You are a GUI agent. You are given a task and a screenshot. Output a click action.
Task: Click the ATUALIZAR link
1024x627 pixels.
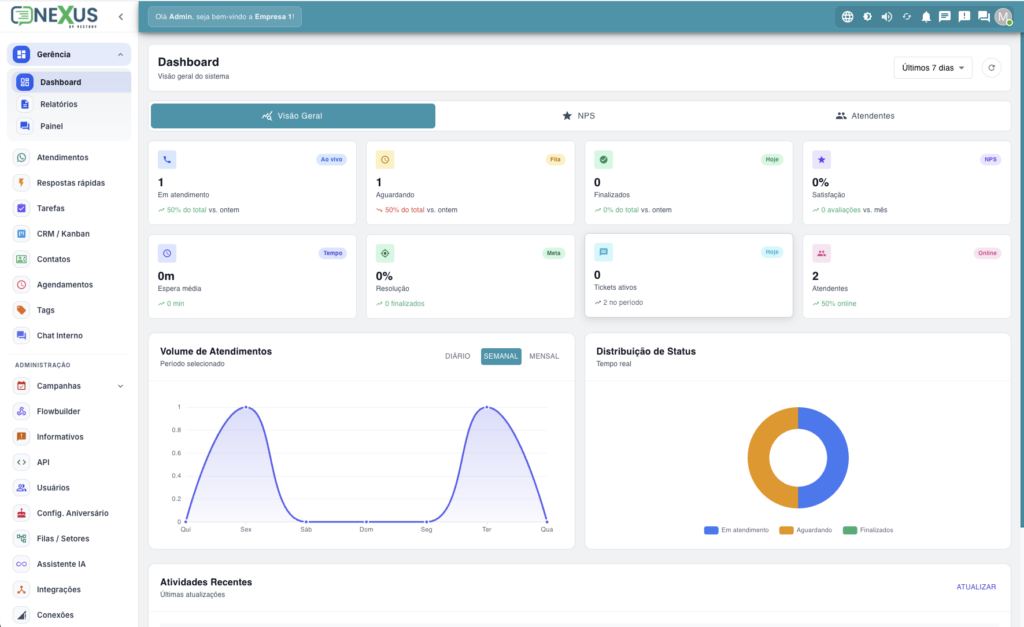coord(976,587)
